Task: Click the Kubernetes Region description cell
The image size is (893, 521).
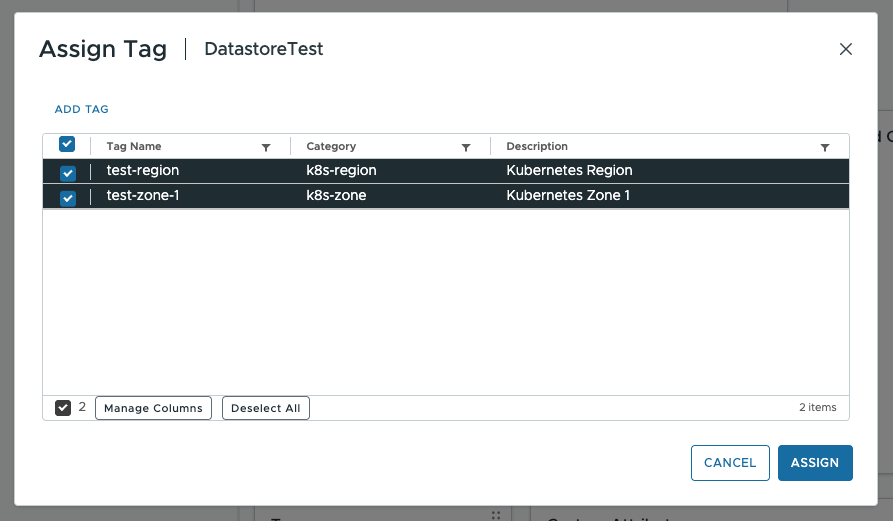Action: tap(569, 171)
